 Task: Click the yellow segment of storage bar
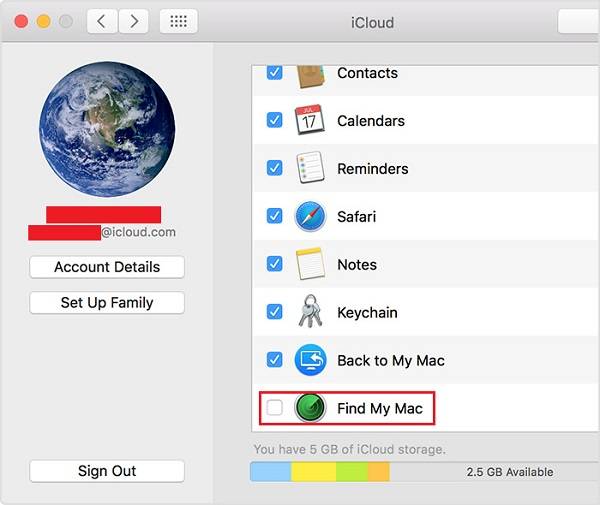tap(314, 472)
